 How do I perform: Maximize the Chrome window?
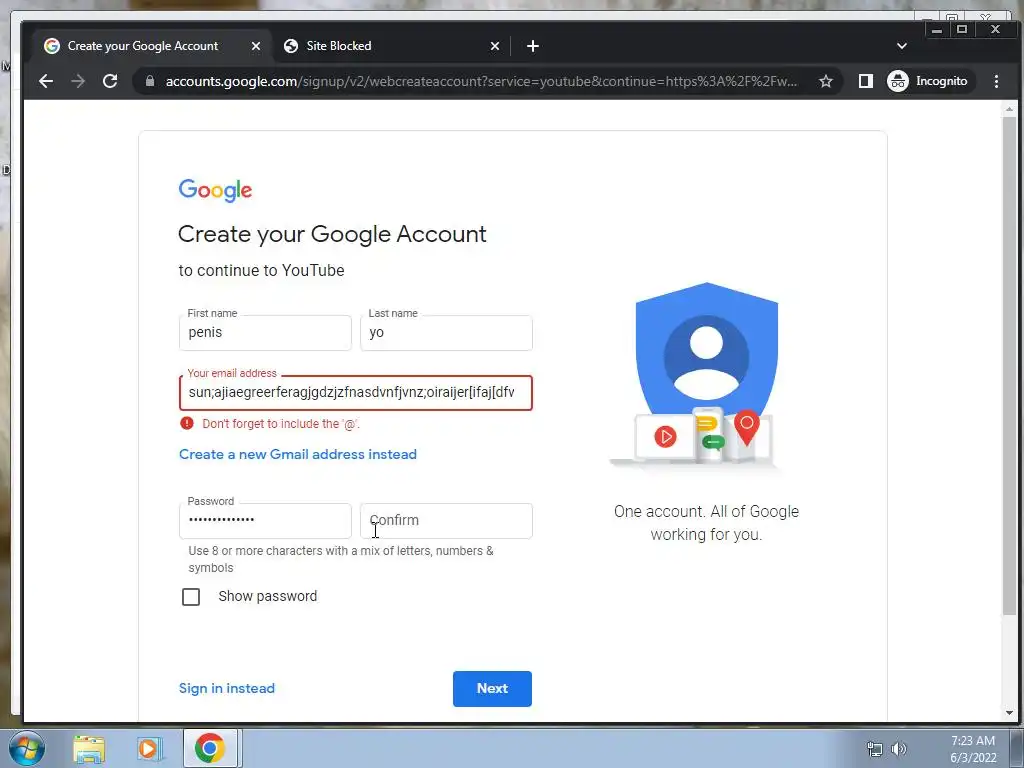click(x=961, y=29)
